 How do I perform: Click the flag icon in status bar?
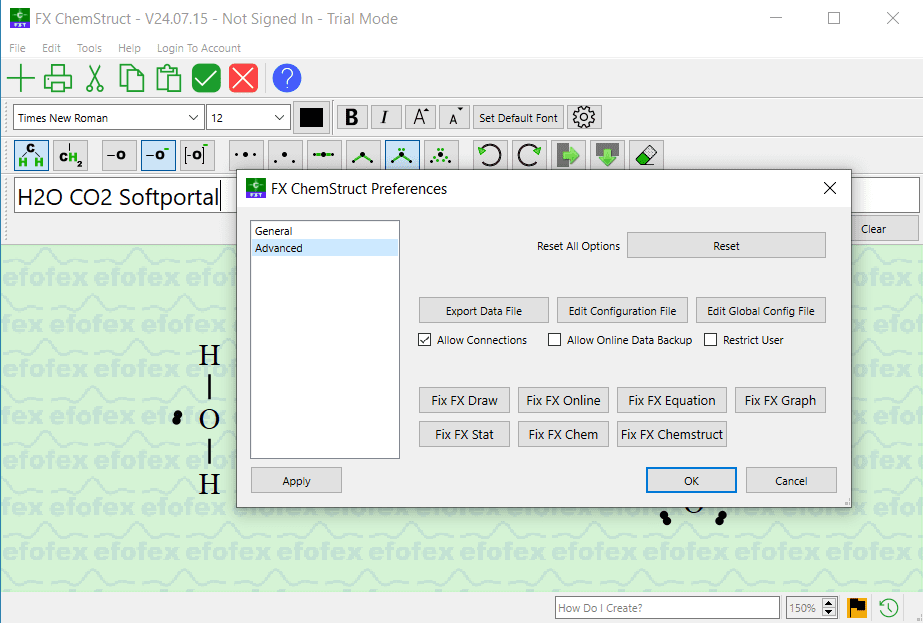(x=857, y=607)
